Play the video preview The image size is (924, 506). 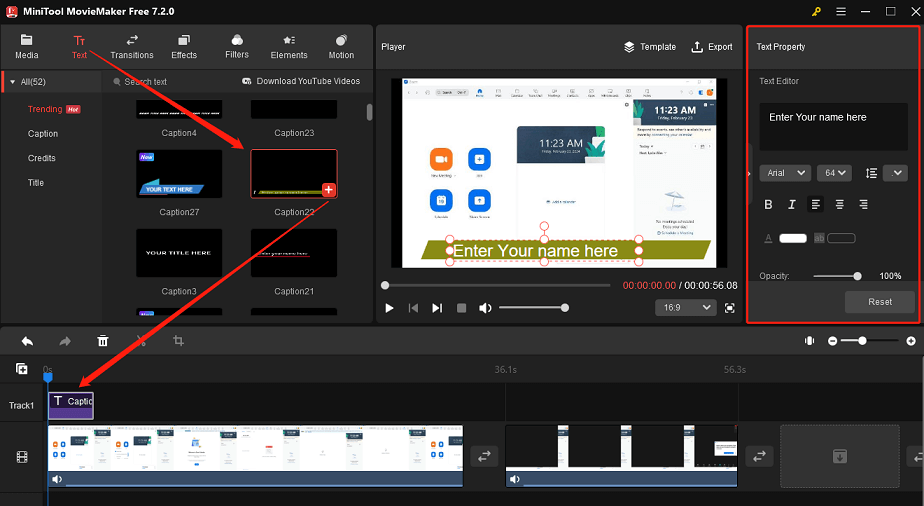click(x=389, y=308)
